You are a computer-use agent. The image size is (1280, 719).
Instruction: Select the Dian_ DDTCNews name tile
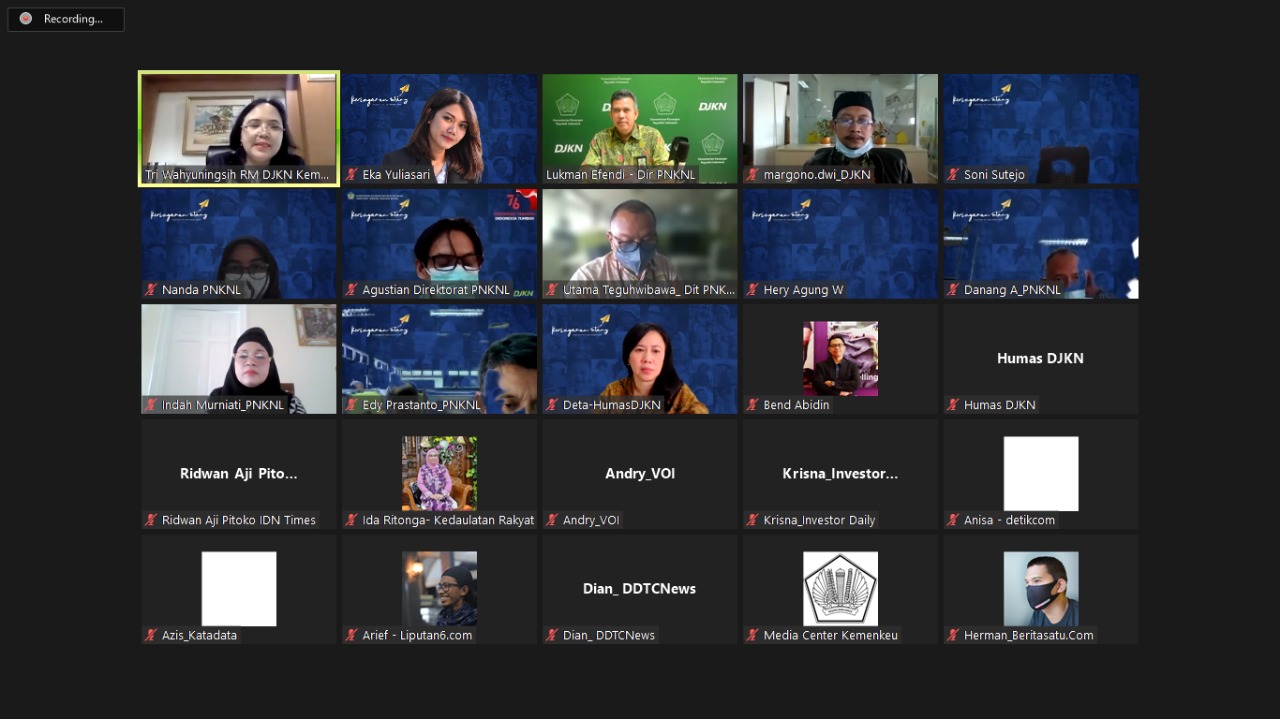coord(640,588)
